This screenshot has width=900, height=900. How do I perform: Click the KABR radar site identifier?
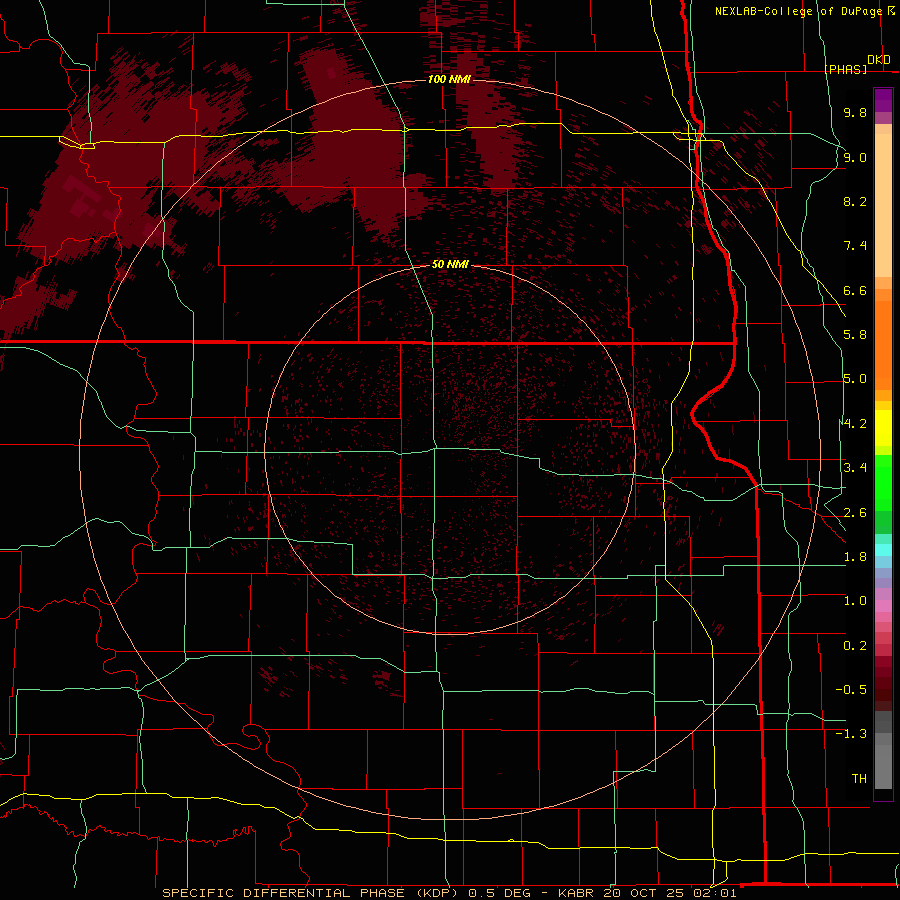[577, 893]
